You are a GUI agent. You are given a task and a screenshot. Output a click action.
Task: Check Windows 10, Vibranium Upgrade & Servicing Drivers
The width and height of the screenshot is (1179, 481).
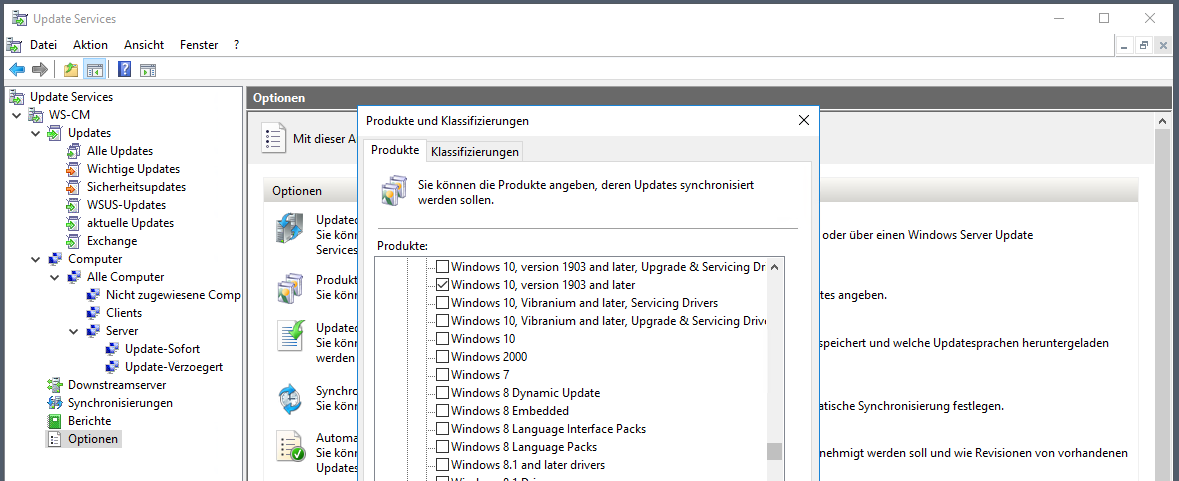coord(443,321)
